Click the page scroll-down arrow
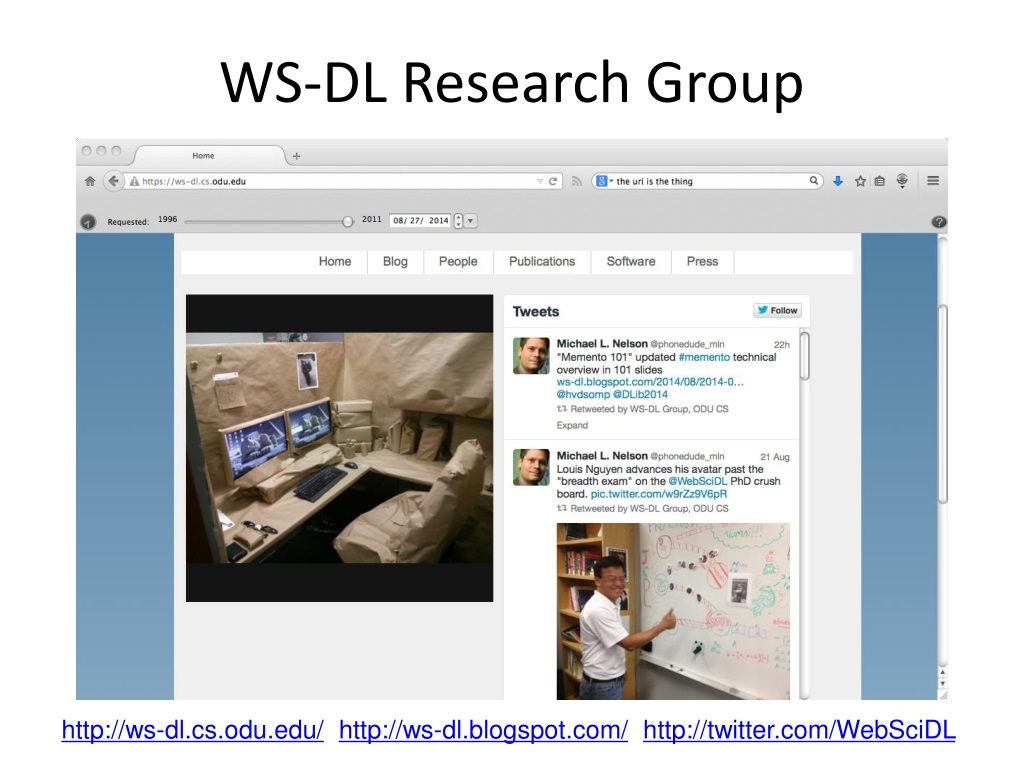Viewport: 1024px width, 768px height. pos(942,684)
